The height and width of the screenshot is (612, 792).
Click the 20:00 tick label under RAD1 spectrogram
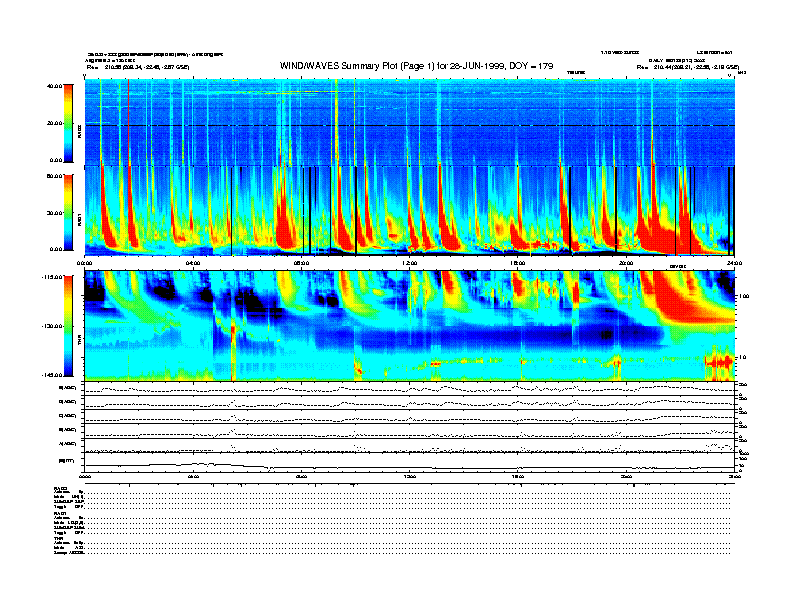tap(625, 263)
